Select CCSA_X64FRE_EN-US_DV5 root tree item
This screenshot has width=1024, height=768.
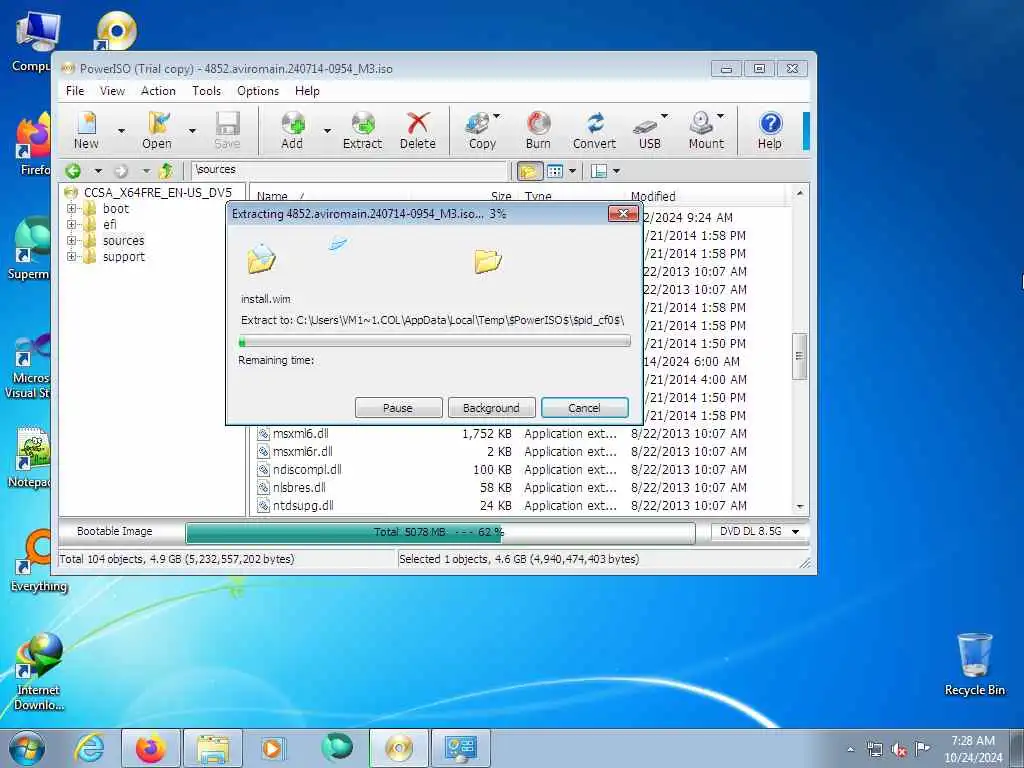[x=157, y=193]
